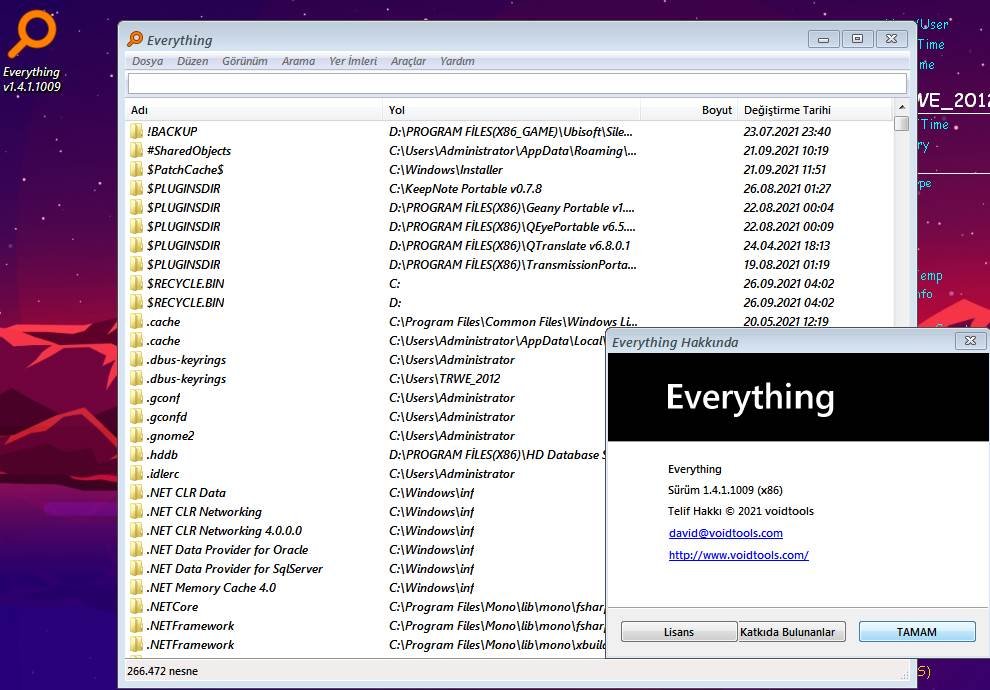Click .cache folder icon in AppData Local
Image resolution: width=990 pixels, height=690 pixels.
(136, 340)
